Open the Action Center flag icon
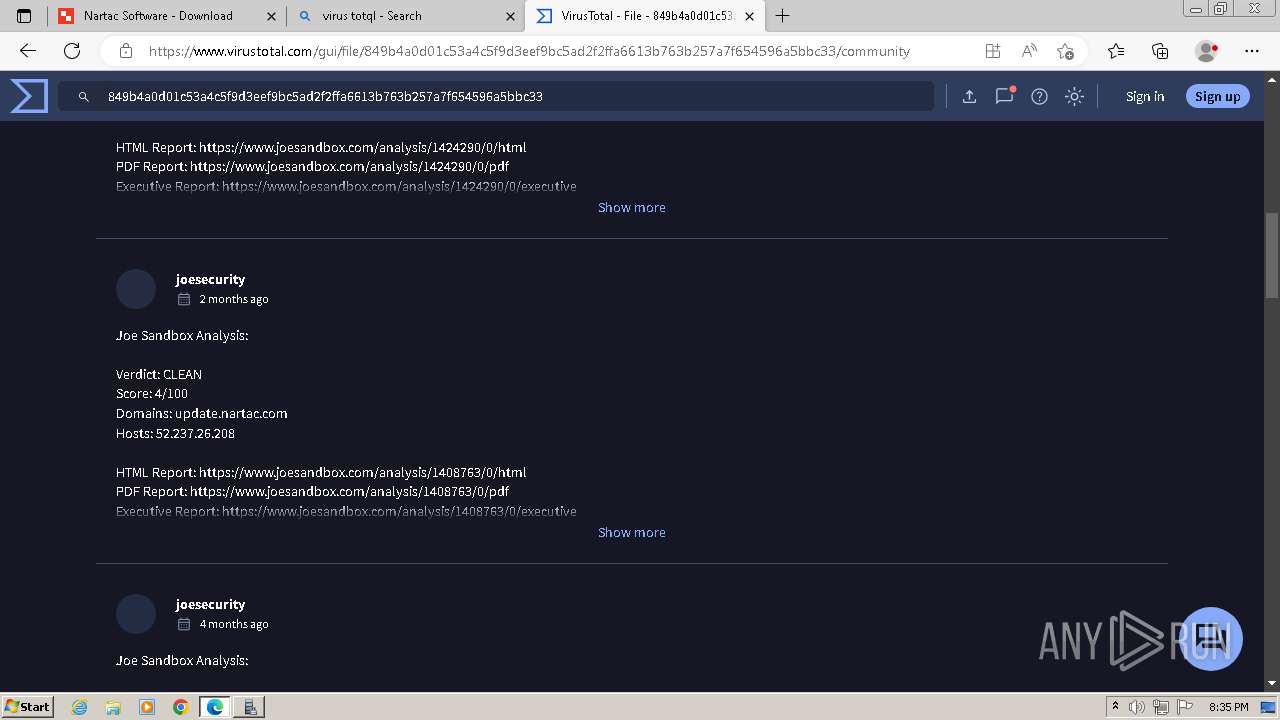Image resolution: width=1280 pixels, height=720 pixels. click(x=1184, y=707)
